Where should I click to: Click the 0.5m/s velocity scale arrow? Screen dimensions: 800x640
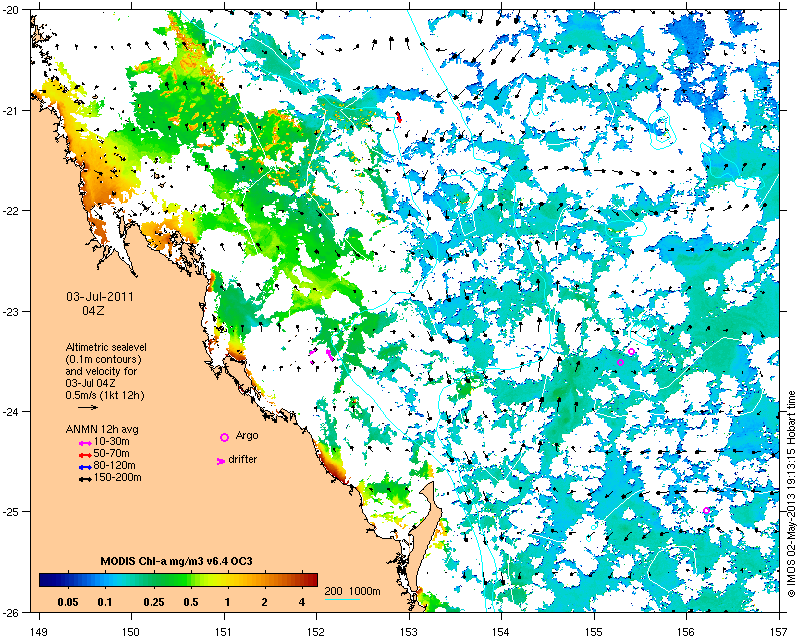click(88, 407)
